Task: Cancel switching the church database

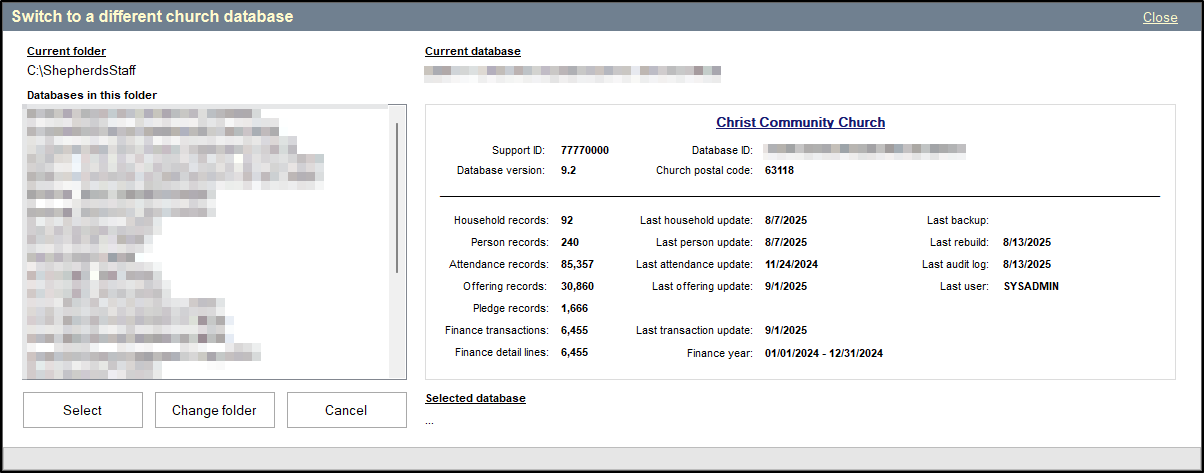Action: [346, 410]
